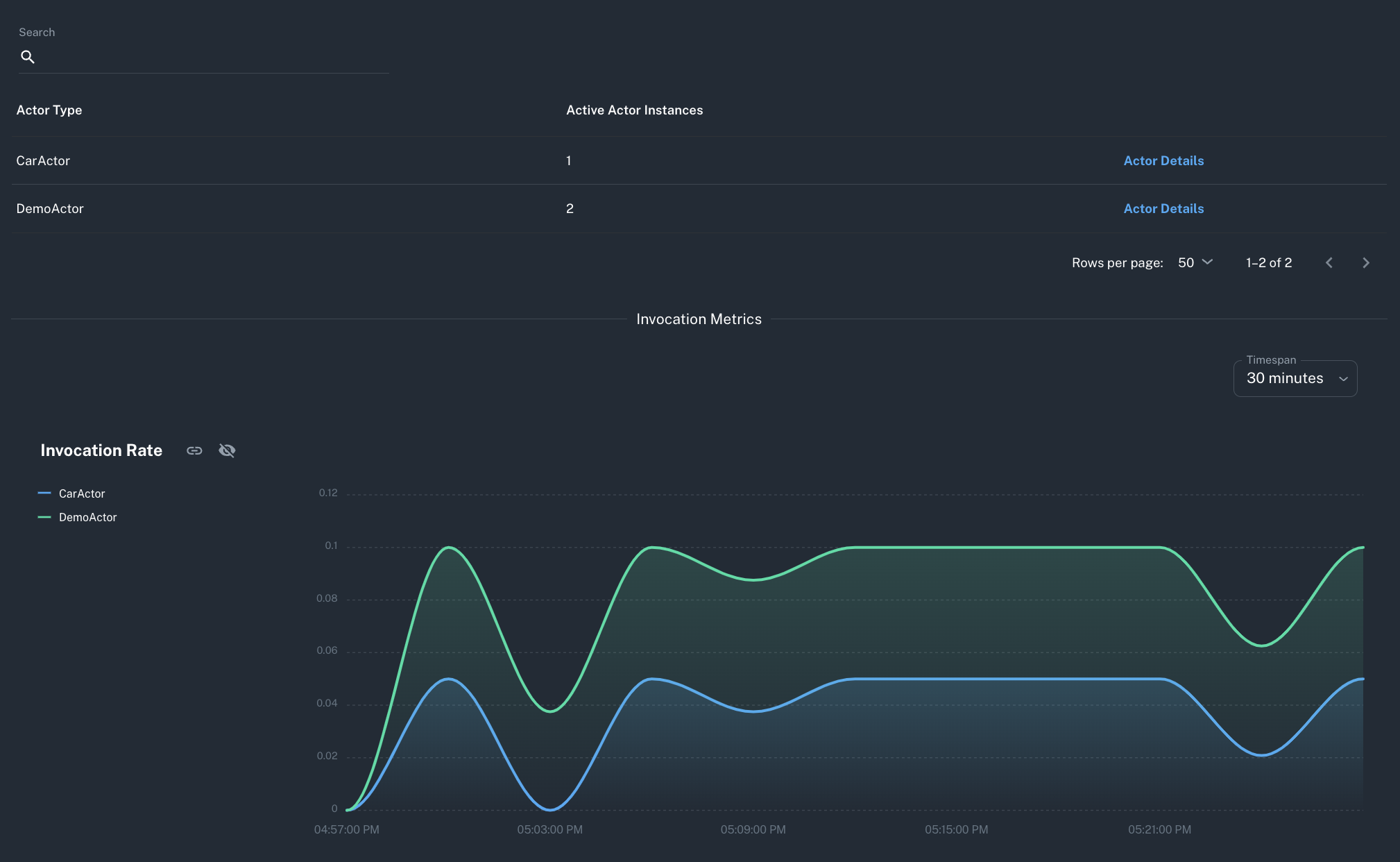Click the Invocation Metrics section title

click(699, 319)
